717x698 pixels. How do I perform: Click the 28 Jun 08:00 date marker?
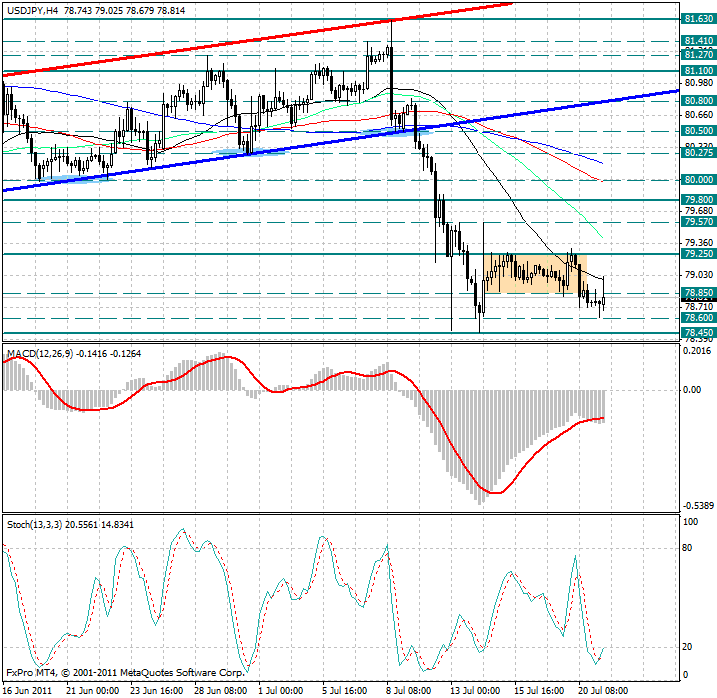tap(221, 690)
